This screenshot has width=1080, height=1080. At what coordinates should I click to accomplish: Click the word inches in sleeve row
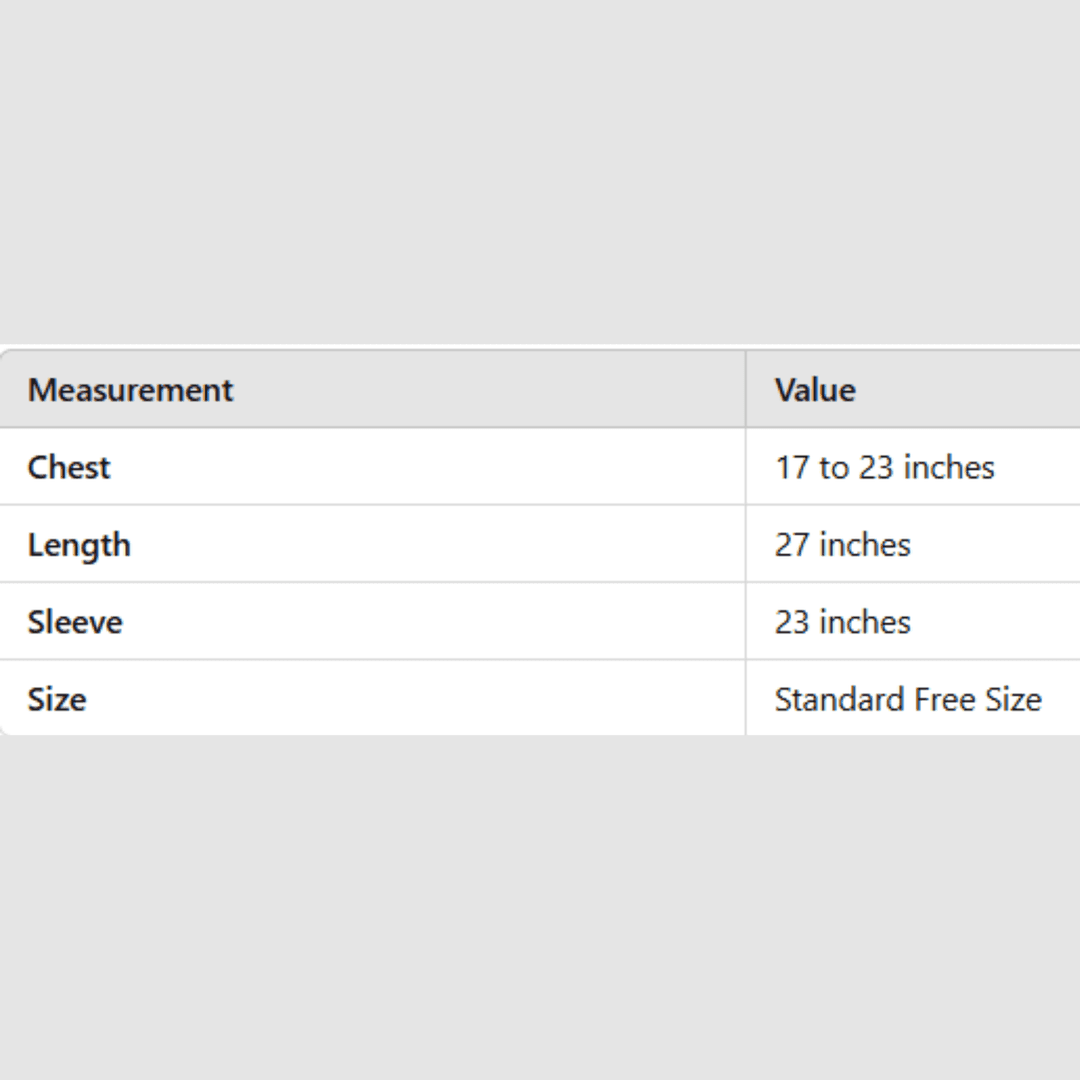click(x=864, y=622)
